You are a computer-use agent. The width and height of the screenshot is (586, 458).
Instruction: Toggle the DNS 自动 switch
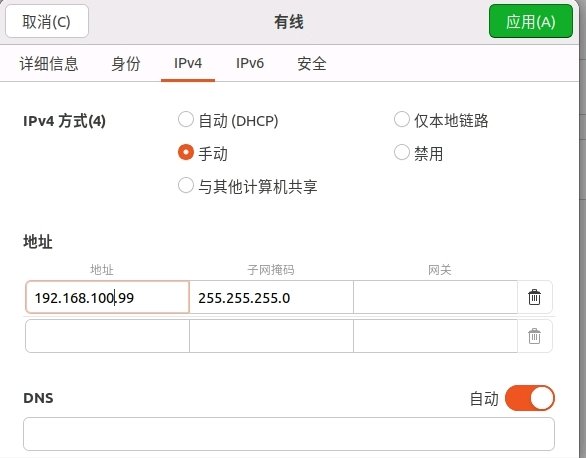click(x=530, y=398)
